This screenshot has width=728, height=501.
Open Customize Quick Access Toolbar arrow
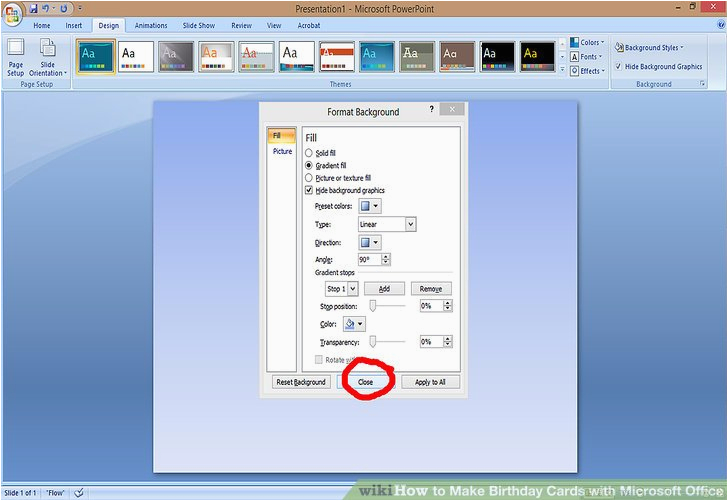tap(79, 8)
